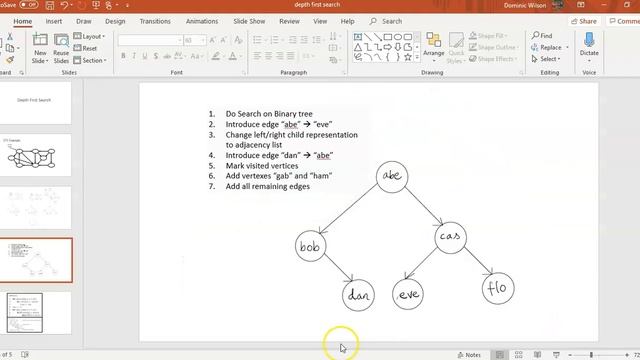
Task: Switch to Normal view icon
Action: 500,355
